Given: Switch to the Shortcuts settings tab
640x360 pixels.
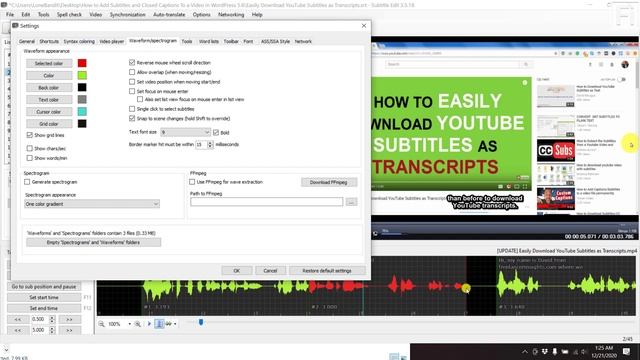Looking at the screenshot, I should (49, 41).
